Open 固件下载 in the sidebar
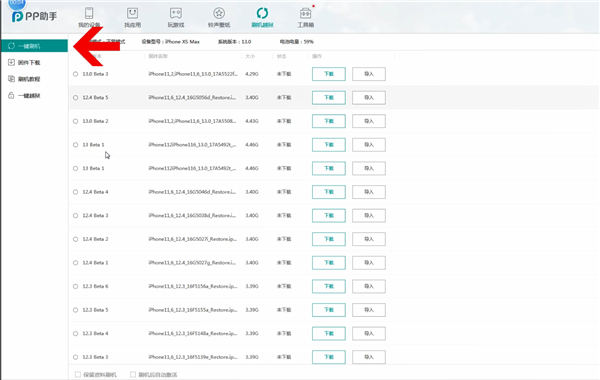The image size is (600, 380). tap(24, 62)
